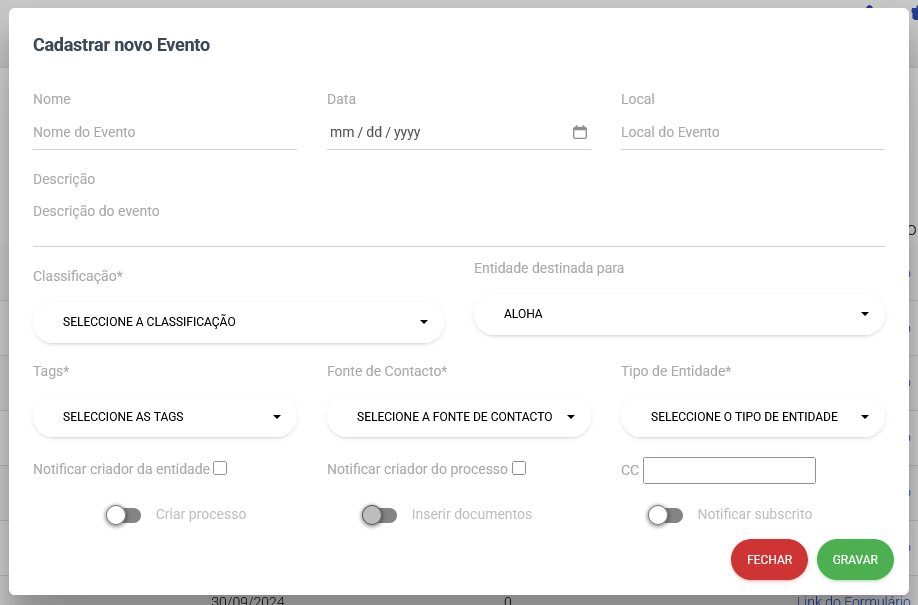Click the CC input box
This screenshot has width=918, height=605.
pos(729,470)
